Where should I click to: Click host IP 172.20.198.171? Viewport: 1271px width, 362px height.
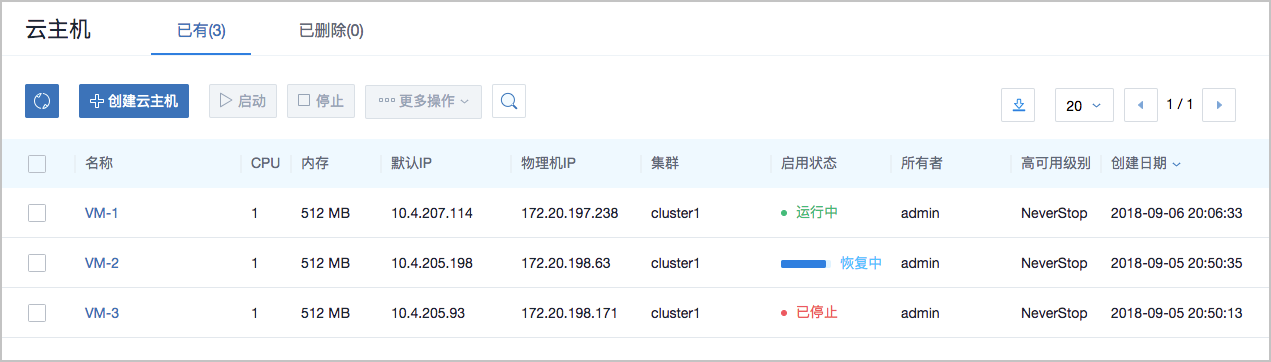pos(570,313)
